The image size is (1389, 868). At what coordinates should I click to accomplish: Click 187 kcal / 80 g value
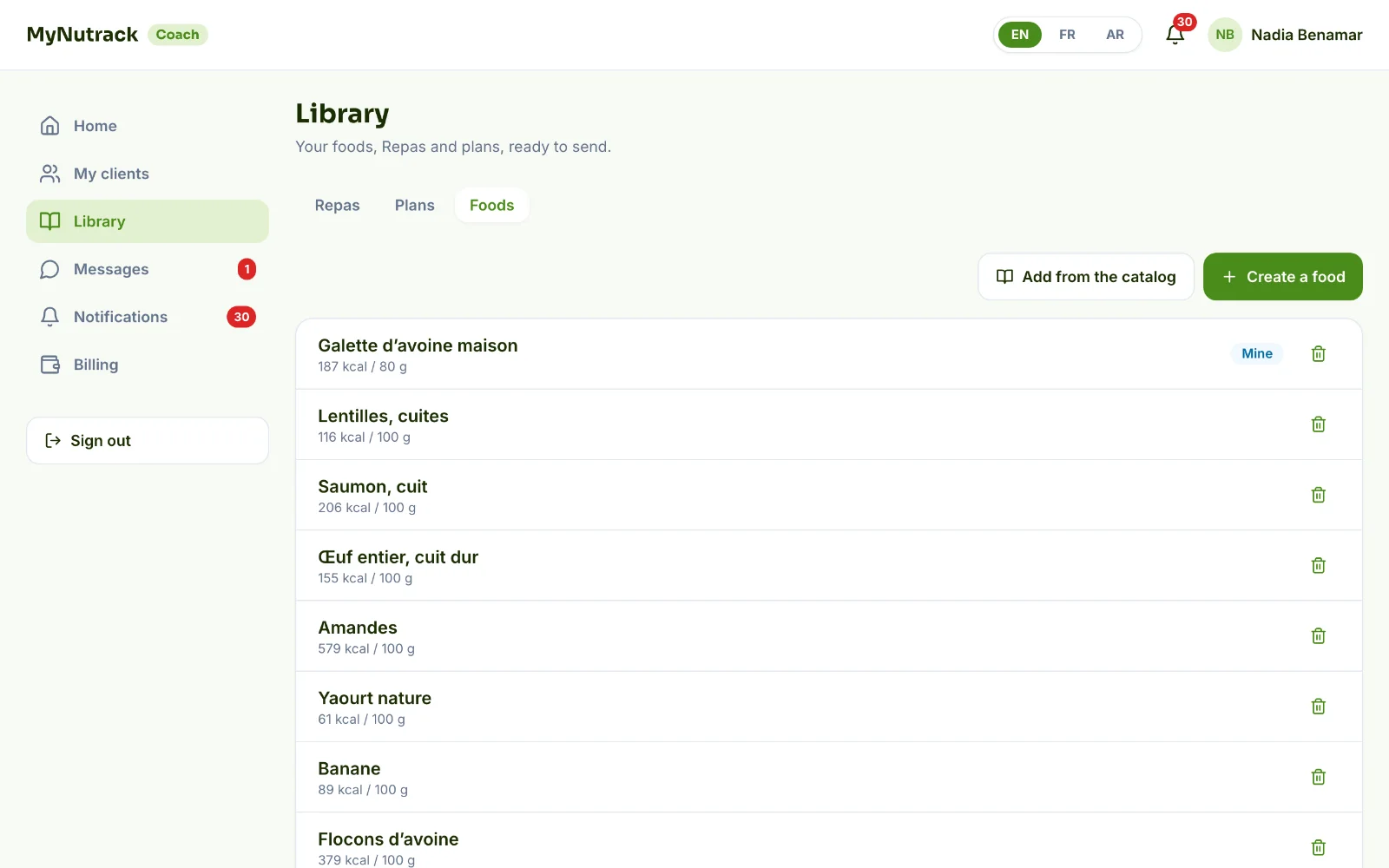(x=362, y=366)
